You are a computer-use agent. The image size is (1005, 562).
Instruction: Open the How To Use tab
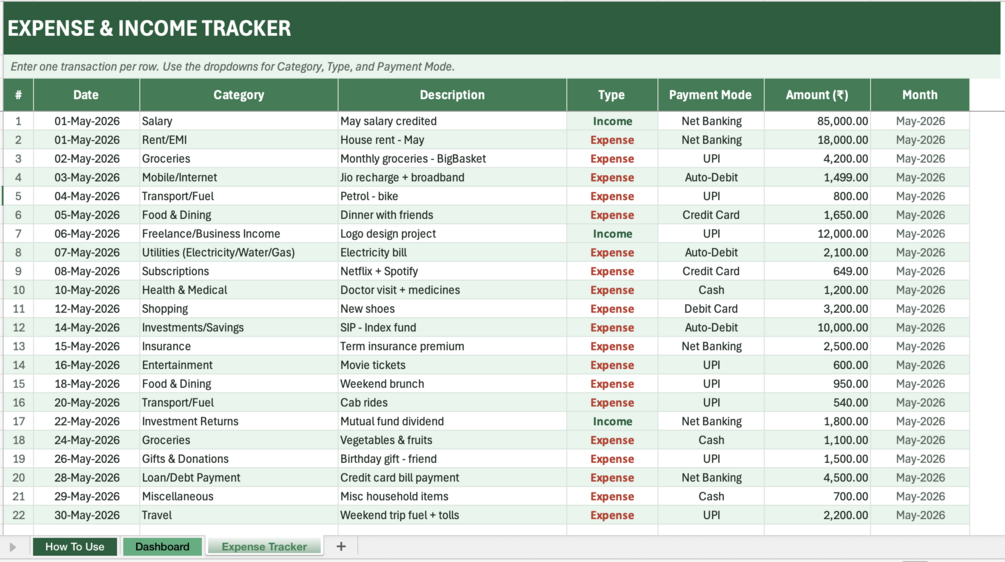[x=75, y=547]
